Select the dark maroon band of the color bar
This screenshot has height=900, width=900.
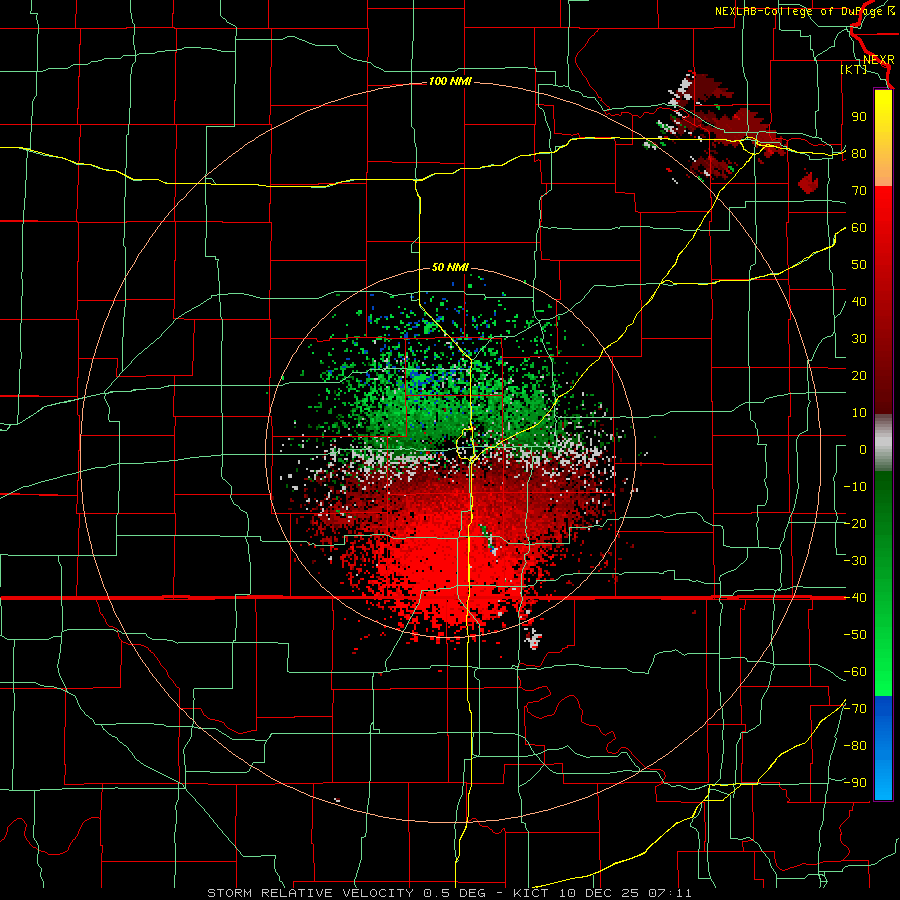[x=883, y=379]
